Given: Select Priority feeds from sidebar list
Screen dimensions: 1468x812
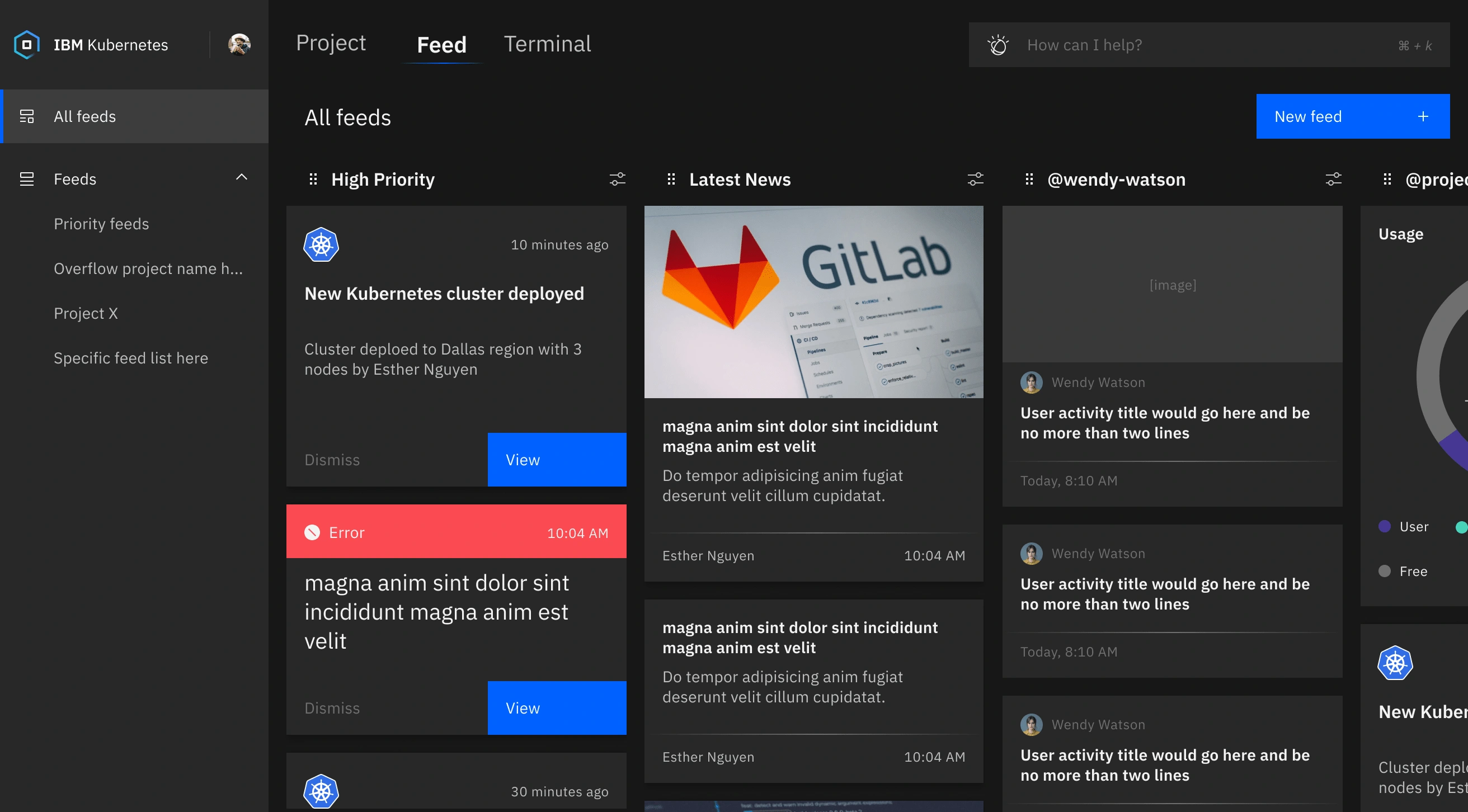Looking at the screenshot, I should coord(100,223).
